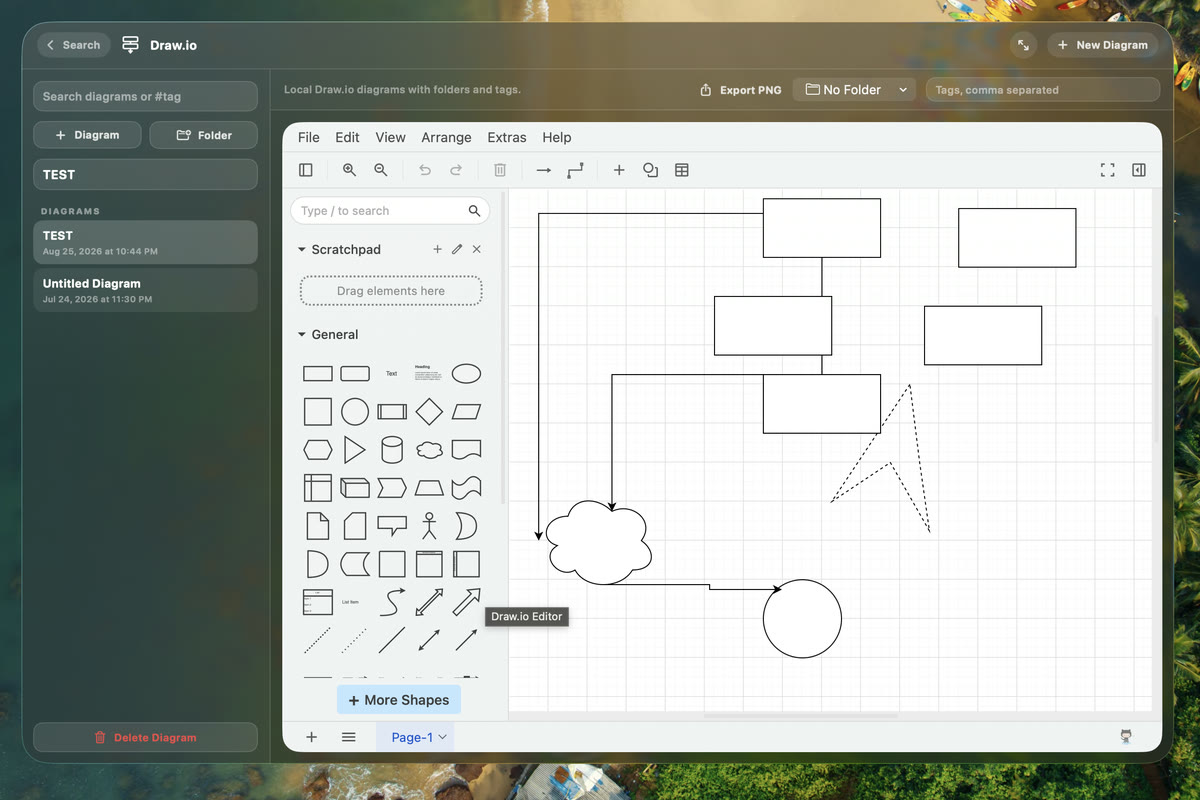
Task: Click the Delete Diagram button
Action: tap(146, 738)
